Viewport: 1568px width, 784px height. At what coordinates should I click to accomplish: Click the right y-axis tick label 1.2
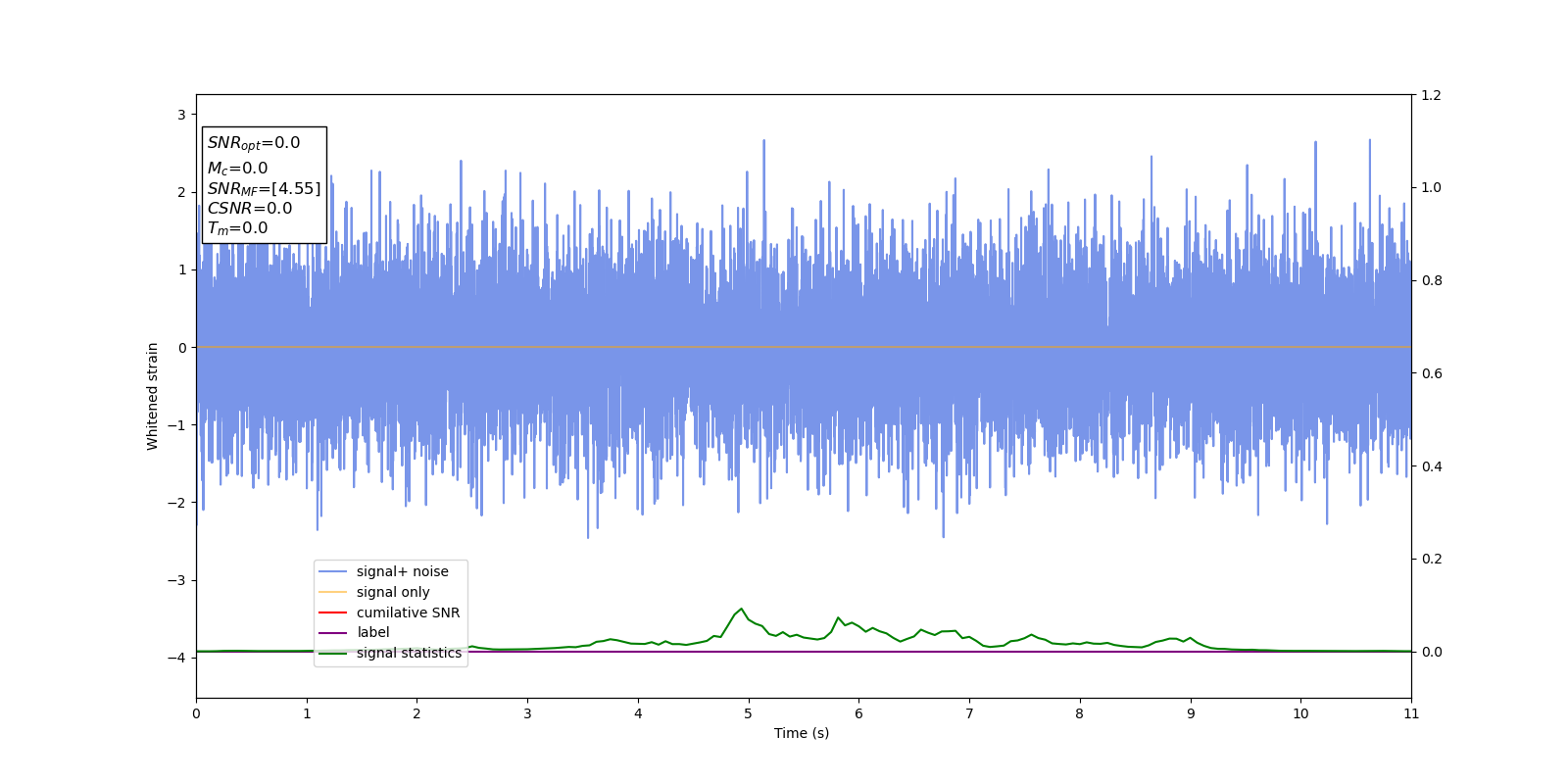1431,95
